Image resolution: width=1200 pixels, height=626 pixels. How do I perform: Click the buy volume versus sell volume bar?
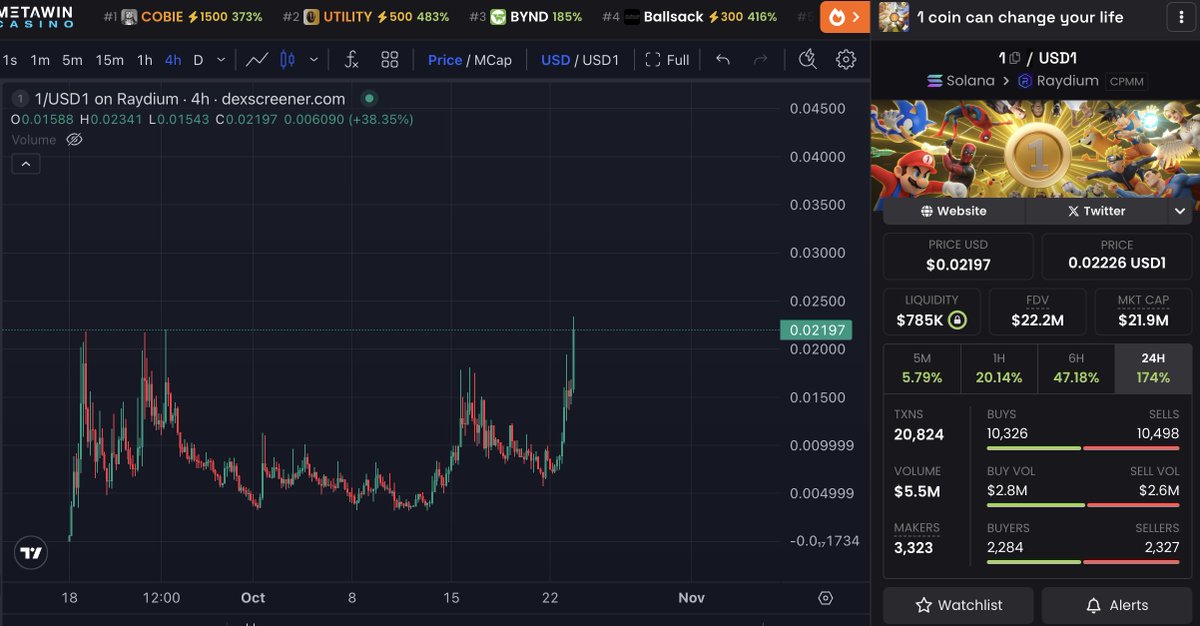tap(1083, 505)
